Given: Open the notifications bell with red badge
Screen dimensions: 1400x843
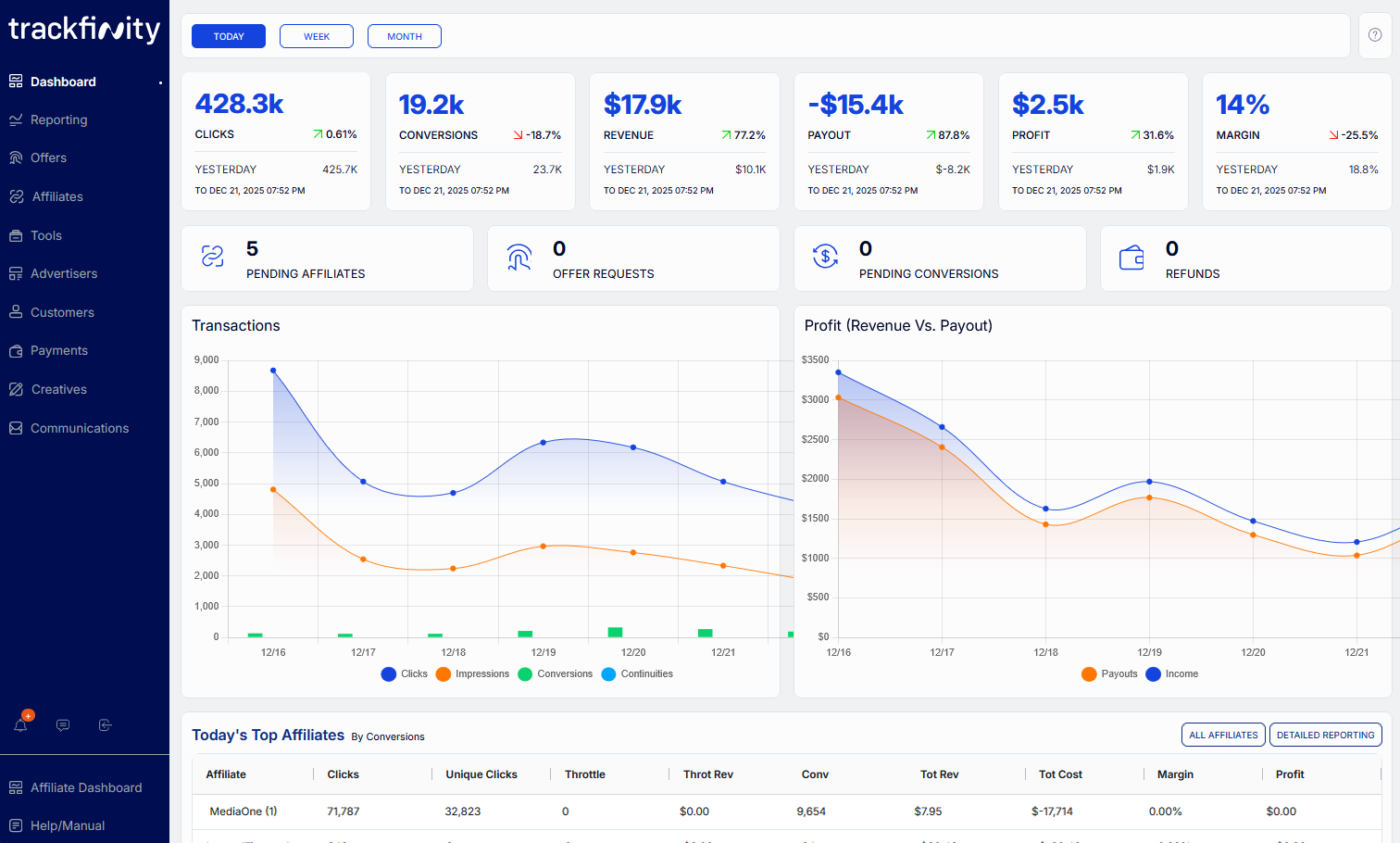Looking at the screenshot, I should point(20,724).
